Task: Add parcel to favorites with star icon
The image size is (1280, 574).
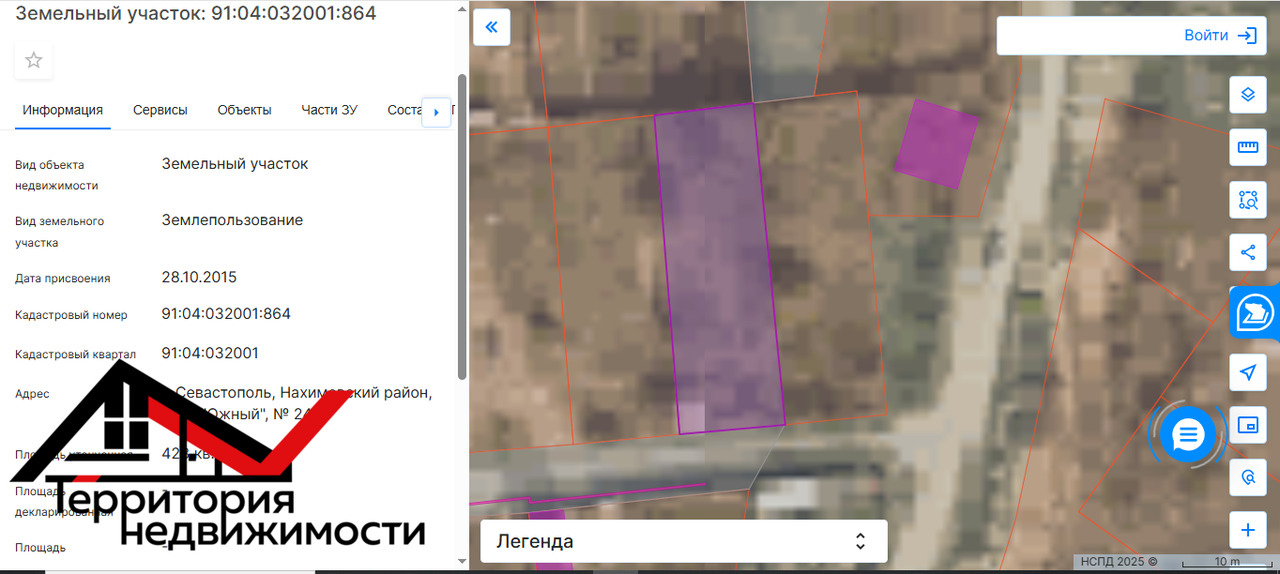Action: point(34,61)
